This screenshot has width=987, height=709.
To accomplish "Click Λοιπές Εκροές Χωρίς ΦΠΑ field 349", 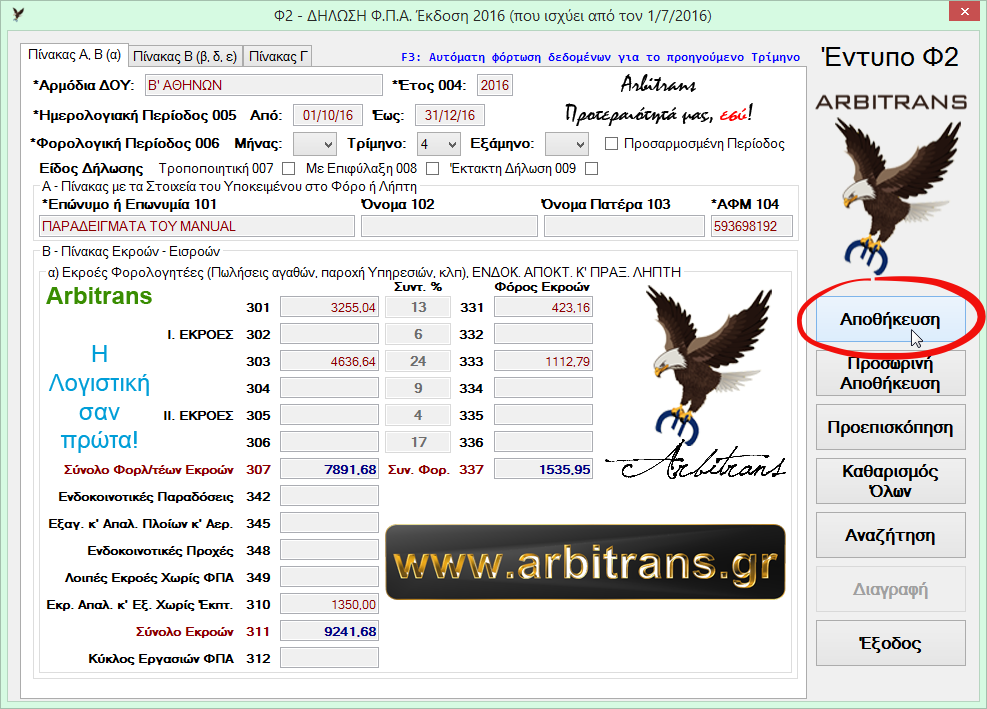I will click(x=329, y=577).
